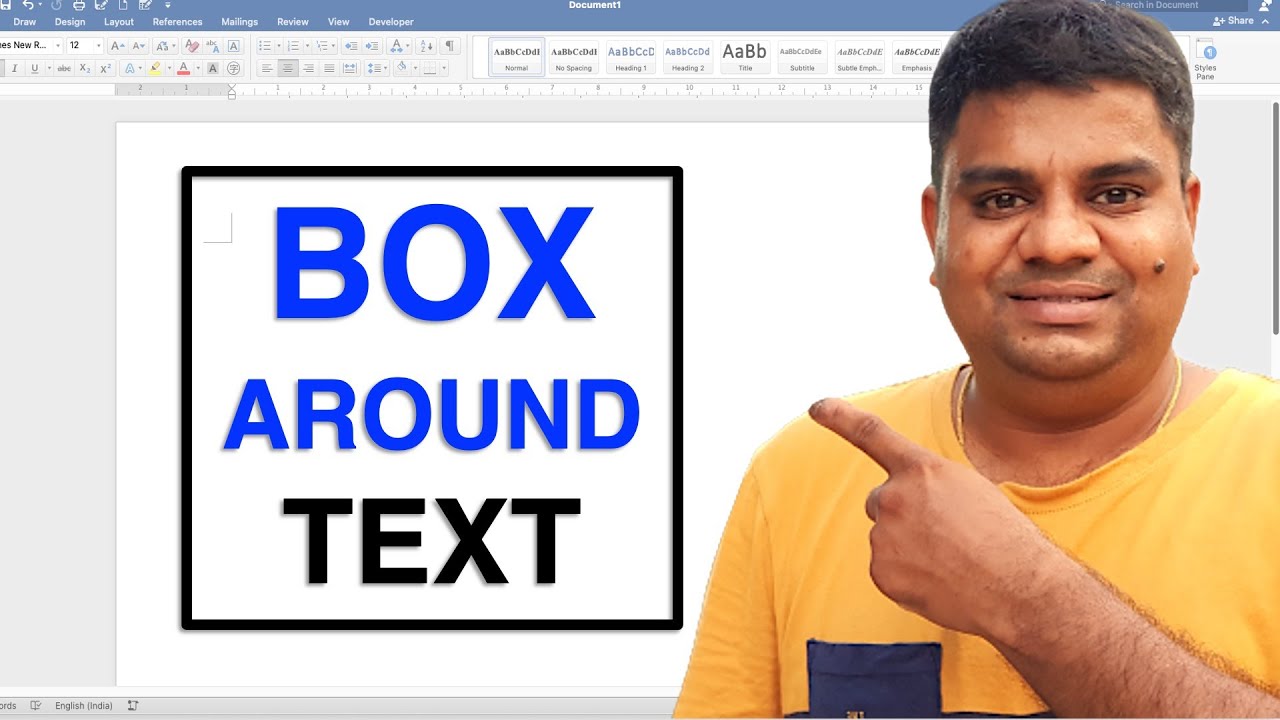Click the spelling and grammar check status icon
Viewport: 1280px width, 720px height.
[x=35, y=705]
